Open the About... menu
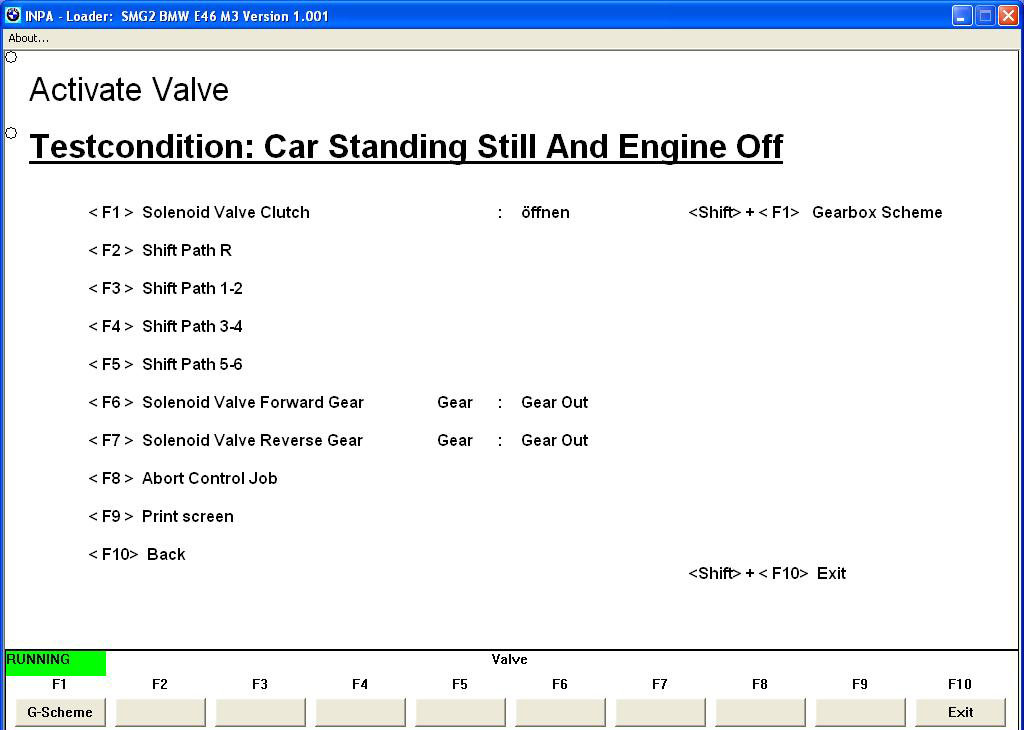The image size is (1024, 730). tap(28, 38)
